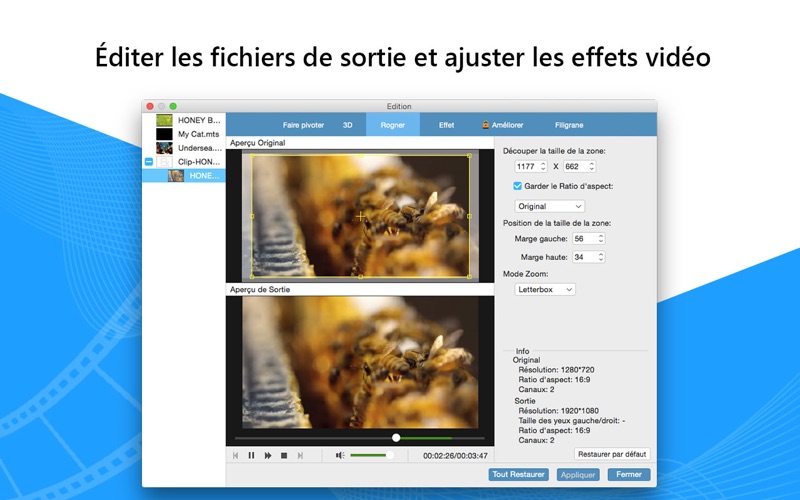Pause the video playback
800x500 pixels.
(x=251, y=456)
